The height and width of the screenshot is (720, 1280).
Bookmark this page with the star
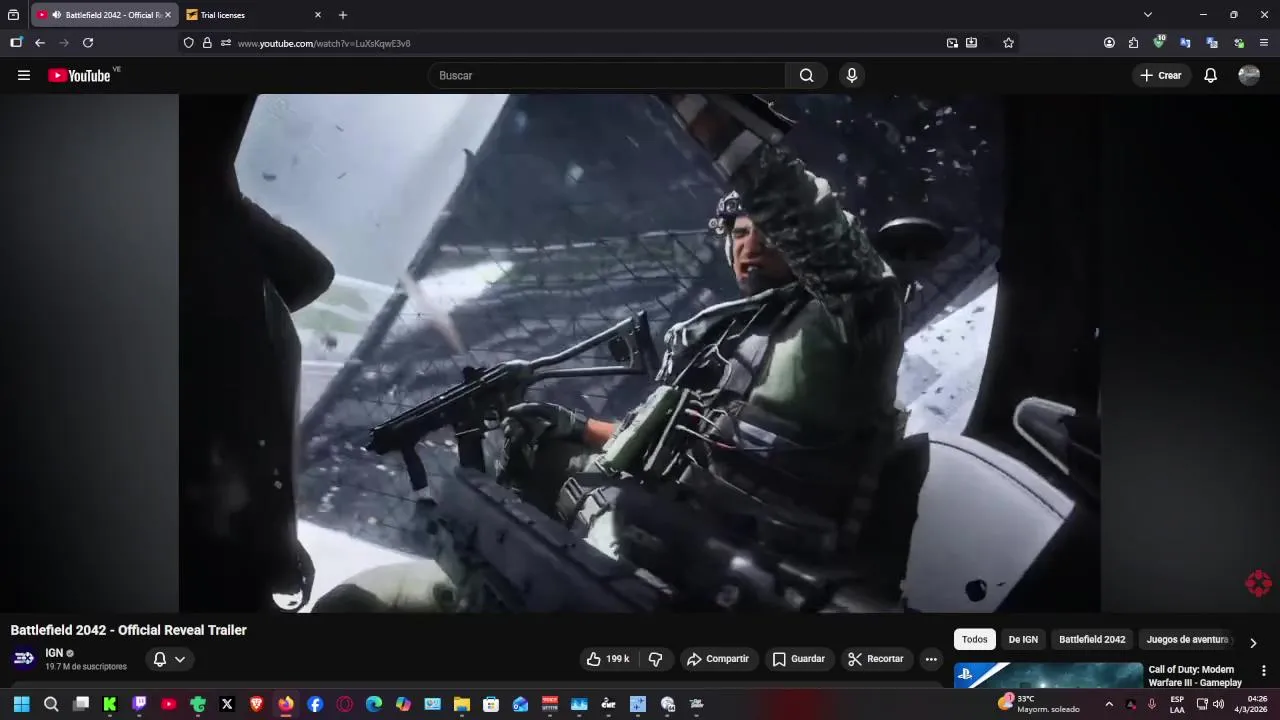[x=1008, y=43]
